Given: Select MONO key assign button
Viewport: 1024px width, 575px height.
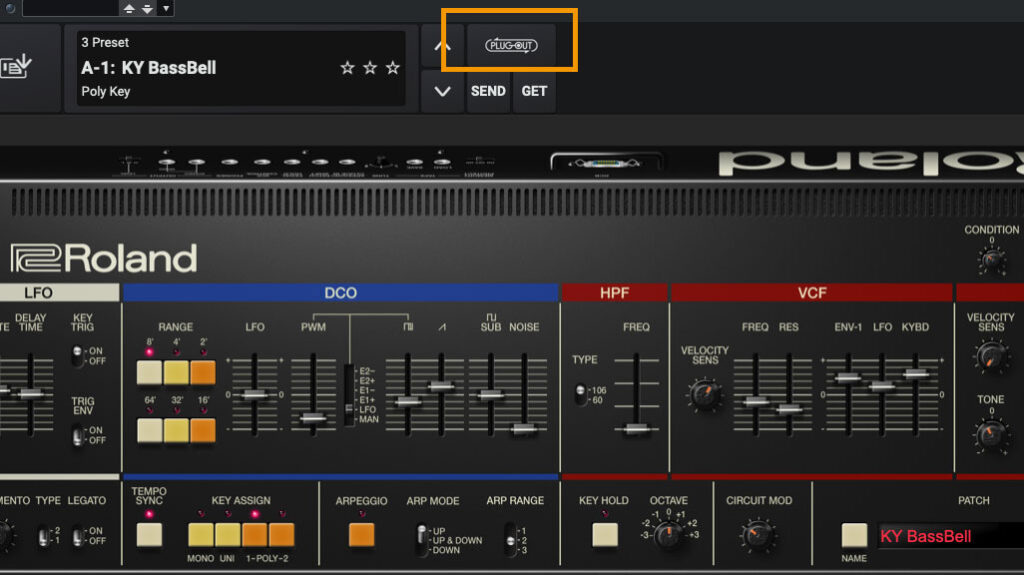Looking at the screenshot, I should click(x=200, y=535).
